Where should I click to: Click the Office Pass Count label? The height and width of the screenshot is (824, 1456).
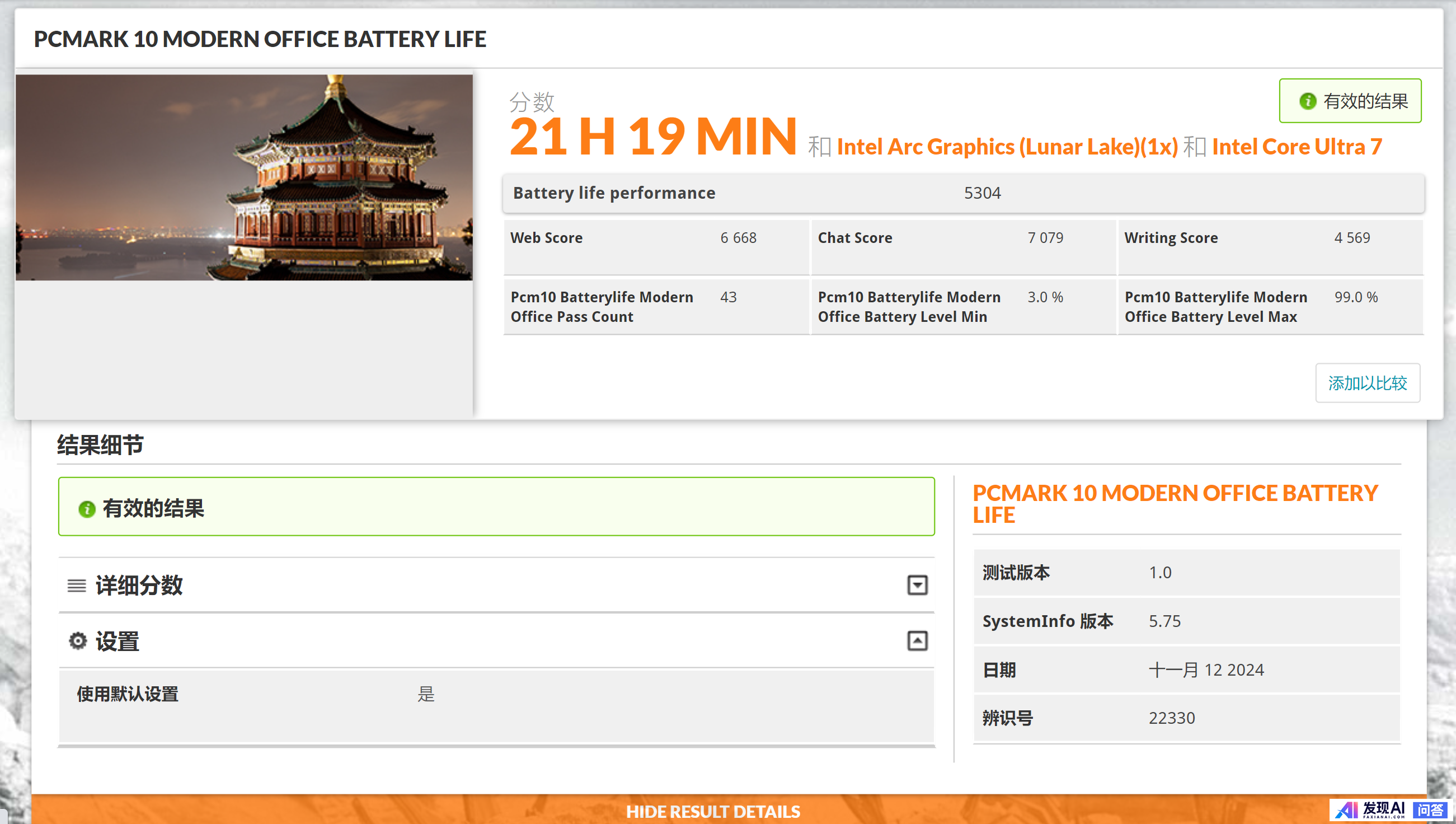[x=602, y=307]
